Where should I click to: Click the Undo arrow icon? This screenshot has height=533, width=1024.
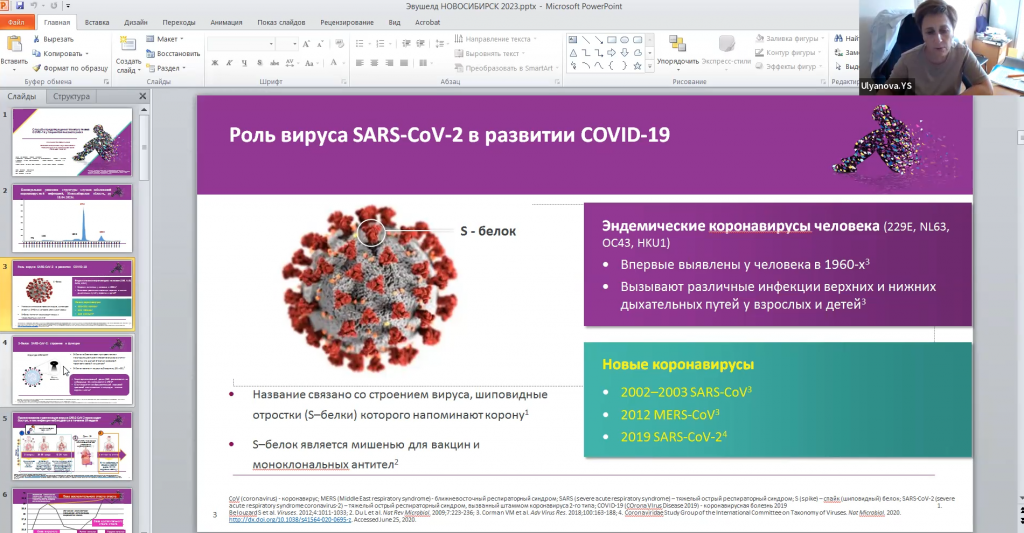click(x=34, y=6)
